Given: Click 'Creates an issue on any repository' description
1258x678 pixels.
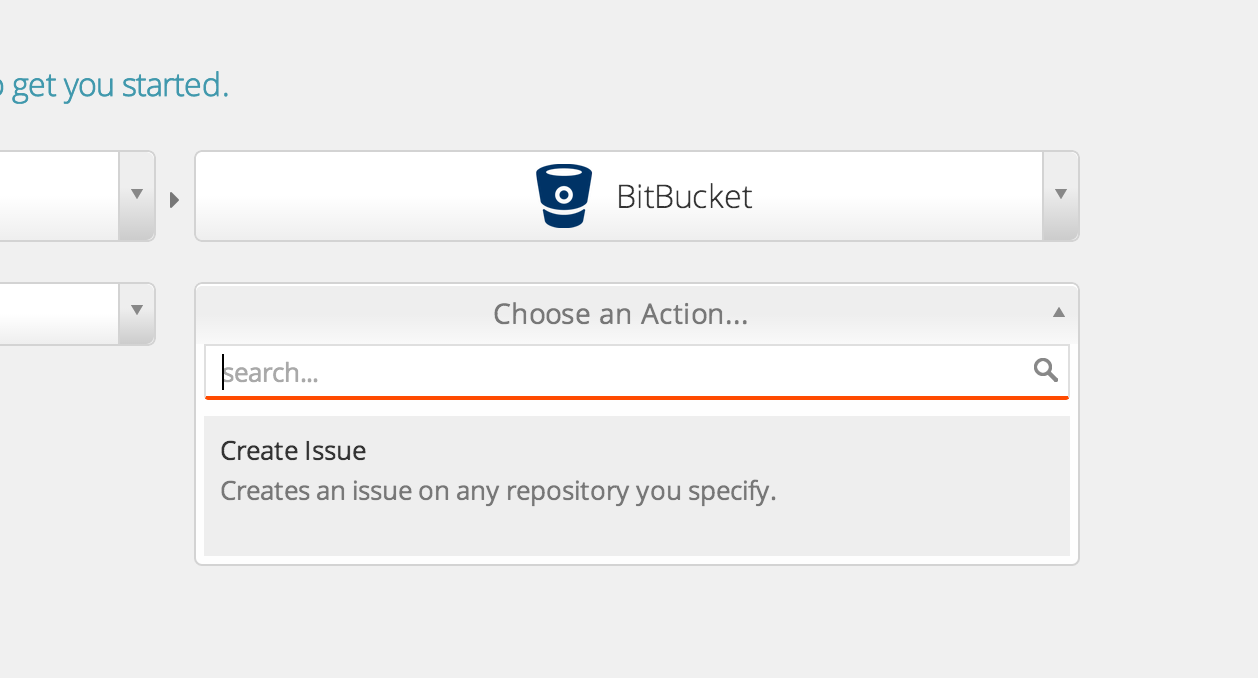Looking at the screenshot, I should point(498,491).
